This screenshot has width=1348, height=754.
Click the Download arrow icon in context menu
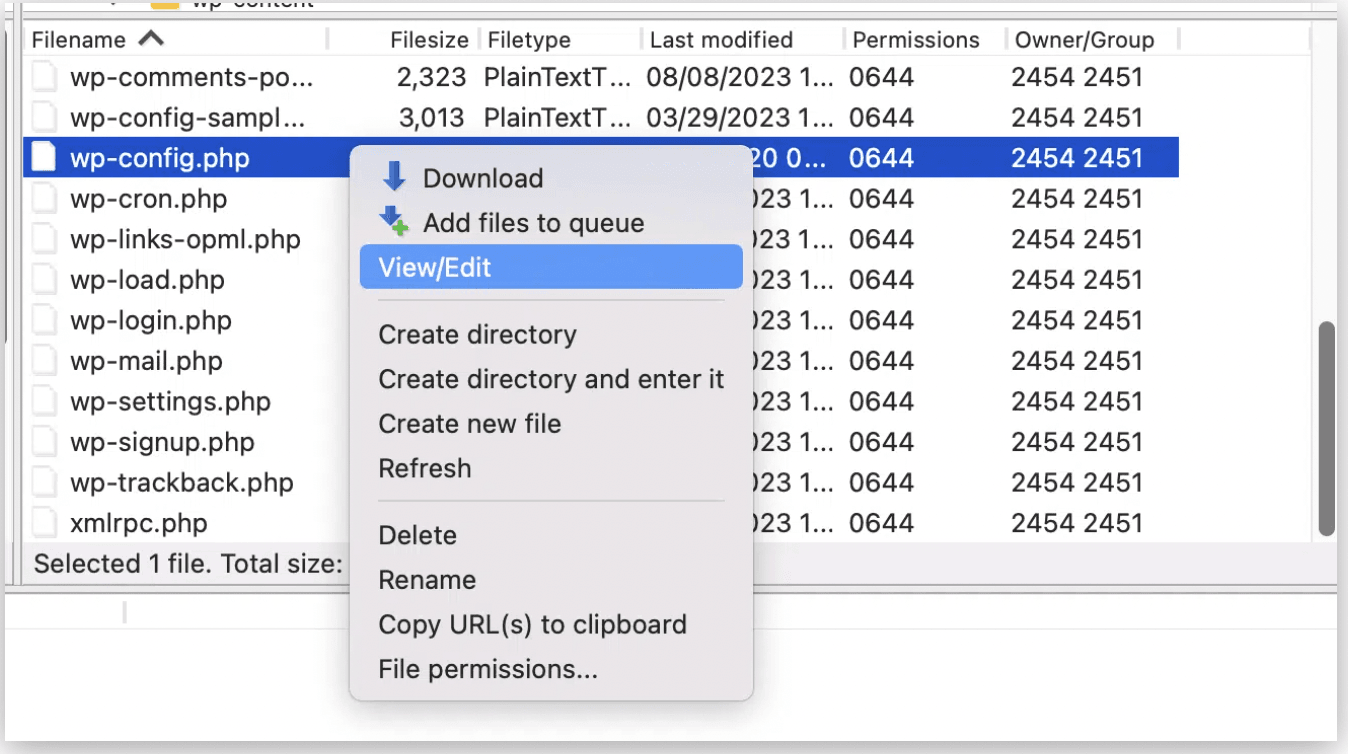pos(394,178)
